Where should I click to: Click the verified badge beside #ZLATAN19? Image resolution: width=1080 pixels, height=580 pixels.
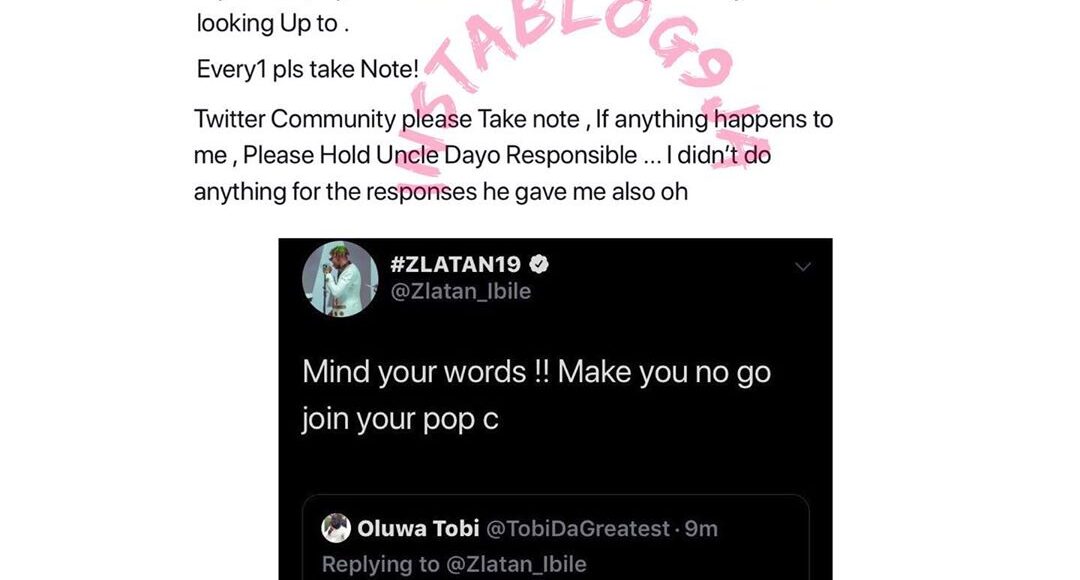pos(539,264)
